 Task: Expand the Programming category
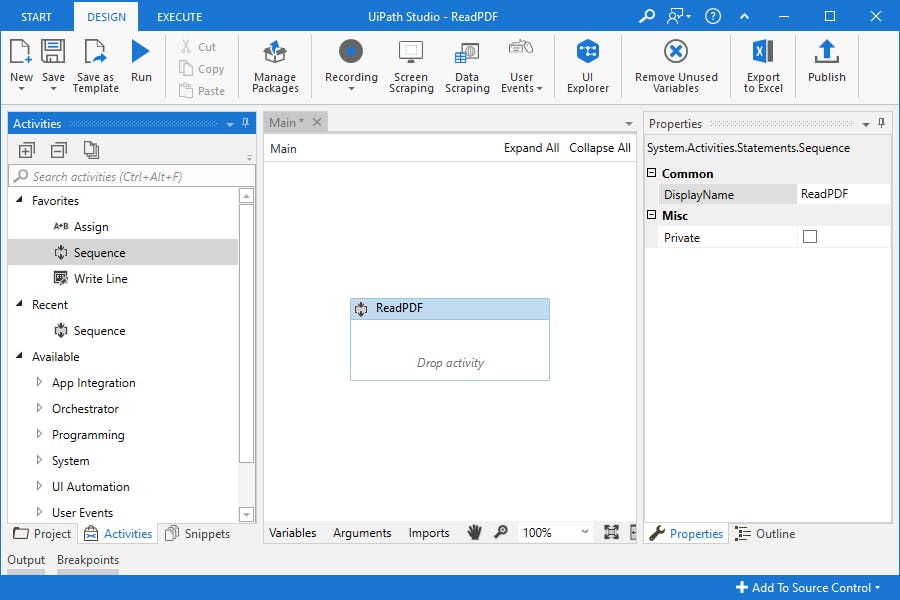click(39, 433)
